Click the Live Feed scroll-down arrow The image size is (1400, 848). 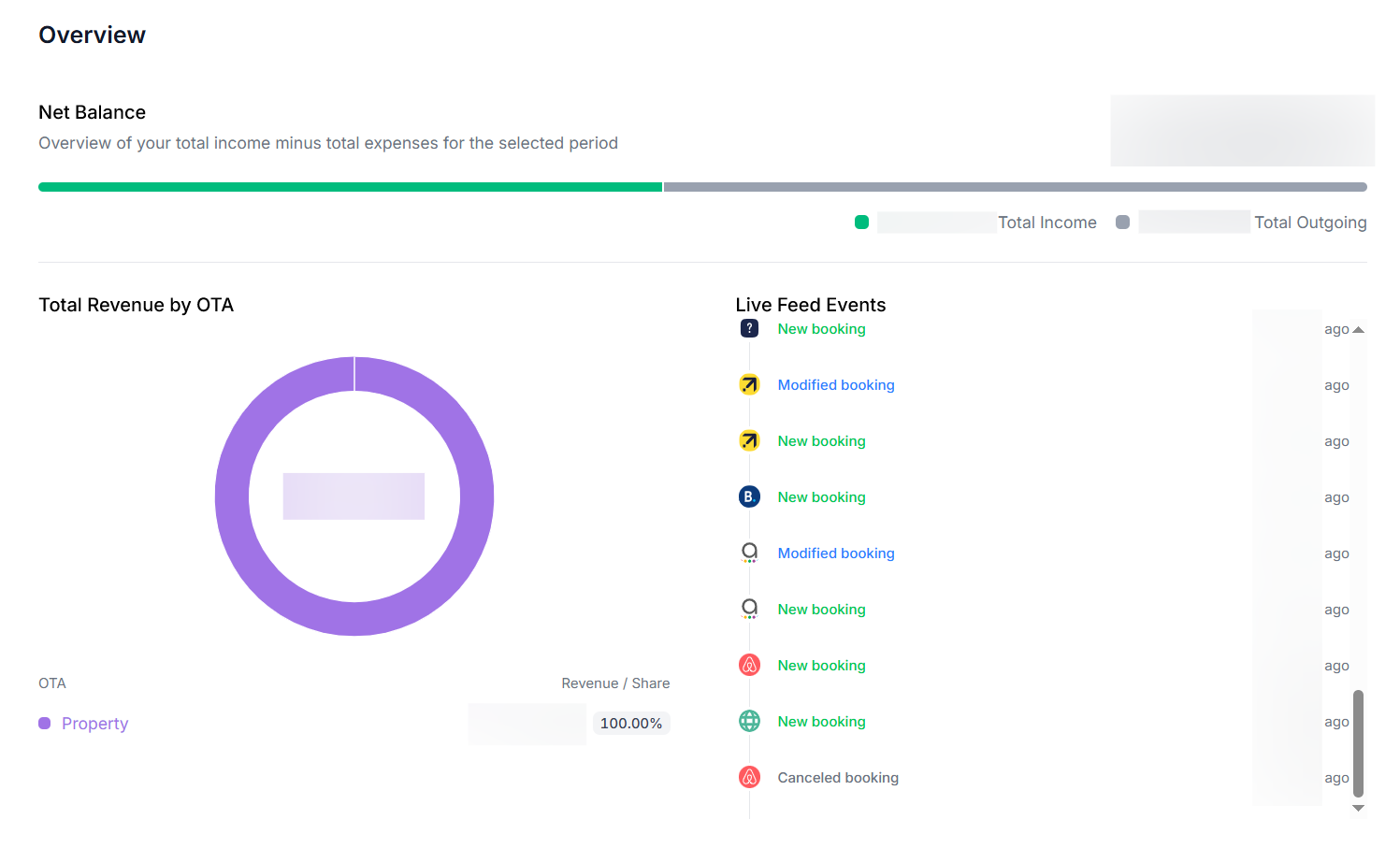tap(1358, 808)
